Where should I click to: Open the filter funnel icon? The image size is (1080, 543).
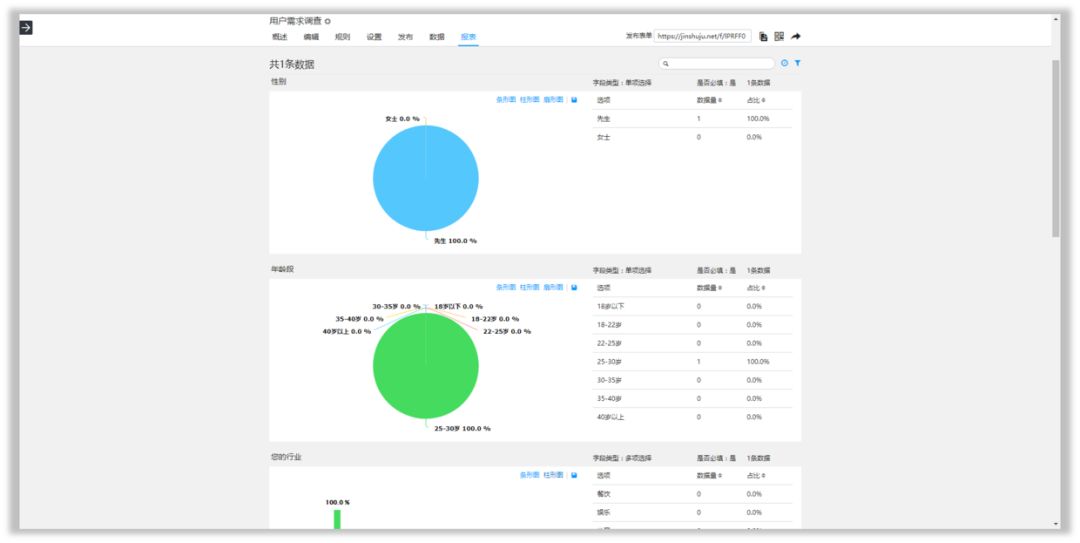tap(798, 63)
